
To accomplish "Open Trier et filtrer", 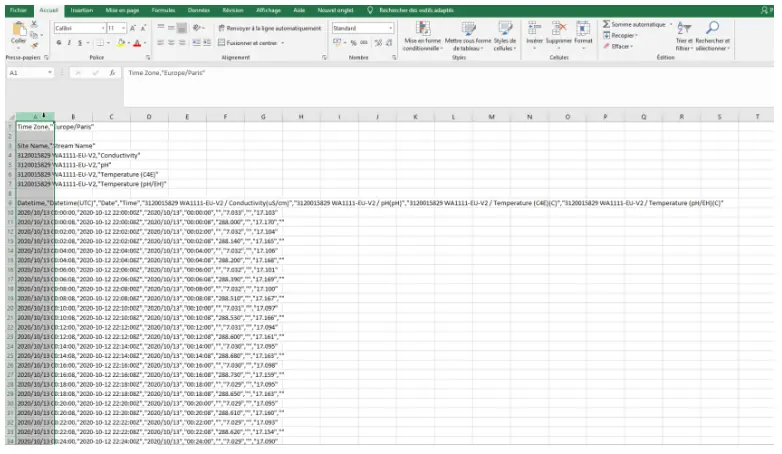I will pos(684,36).
